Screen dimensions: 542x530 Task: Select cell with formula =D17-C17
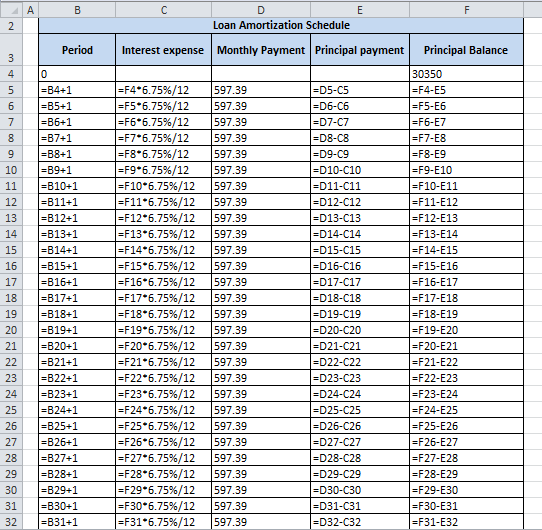pos(360,282)
